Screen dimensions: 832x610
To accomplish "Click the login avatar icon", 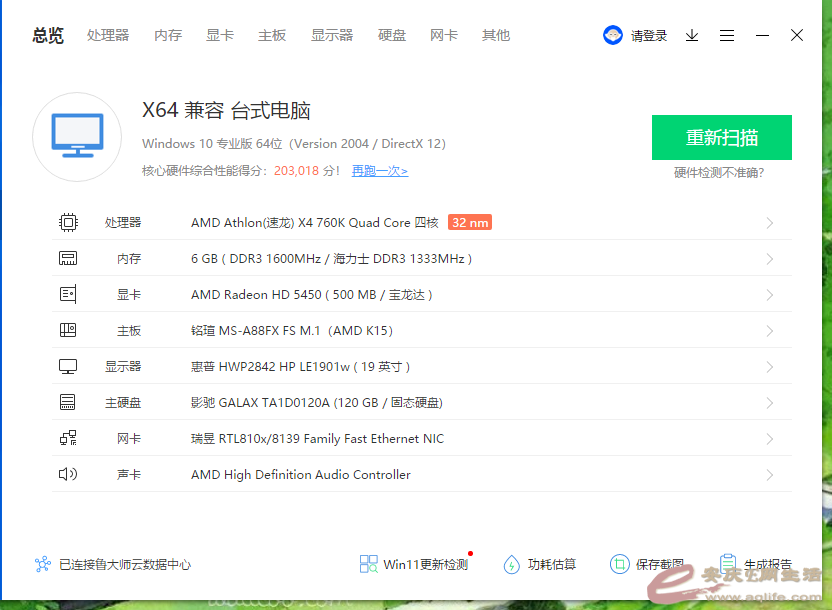I will [x=613, y=36].
